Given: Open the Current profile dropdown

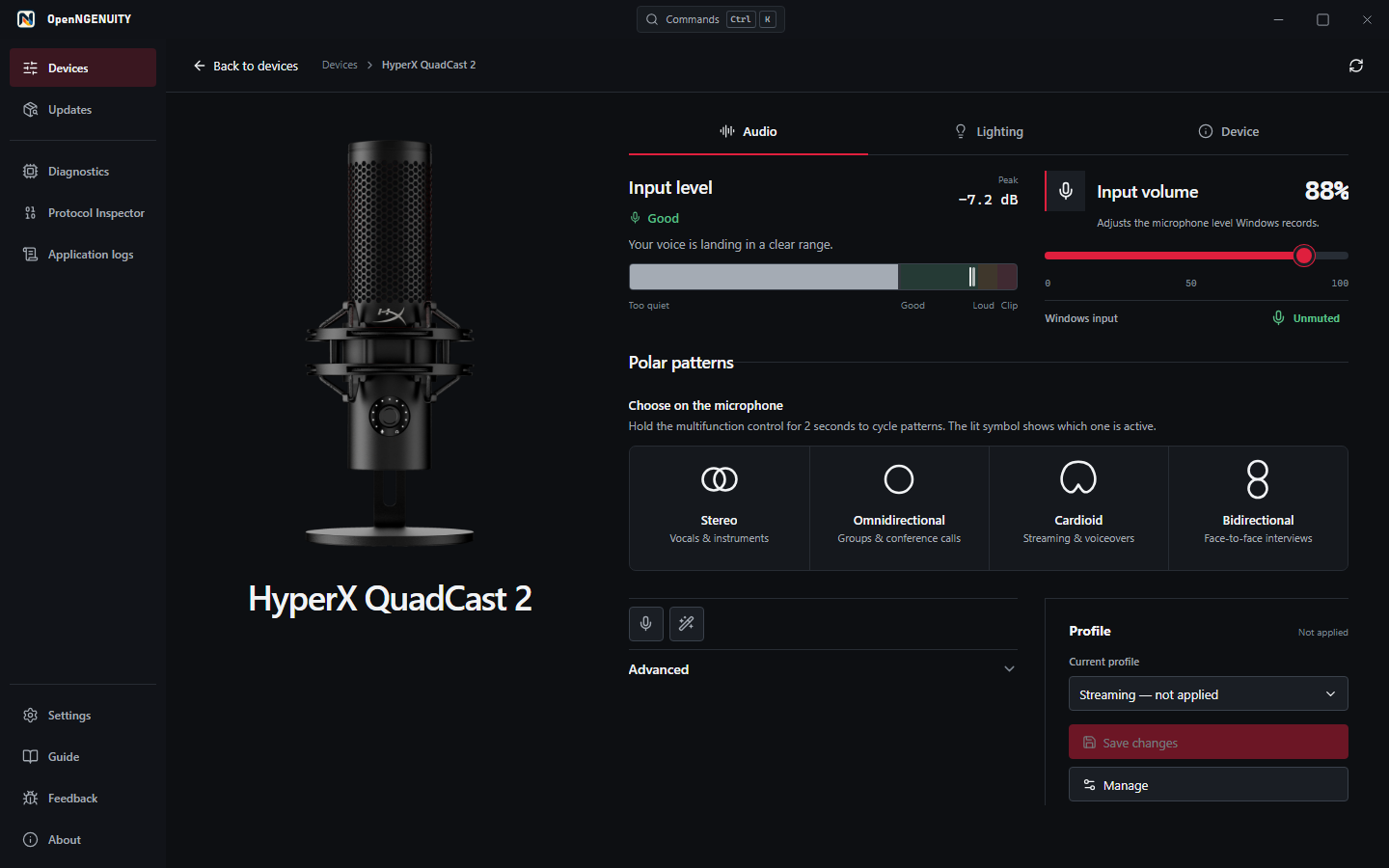Looking at the screenshot, I should pos(1209,694).
